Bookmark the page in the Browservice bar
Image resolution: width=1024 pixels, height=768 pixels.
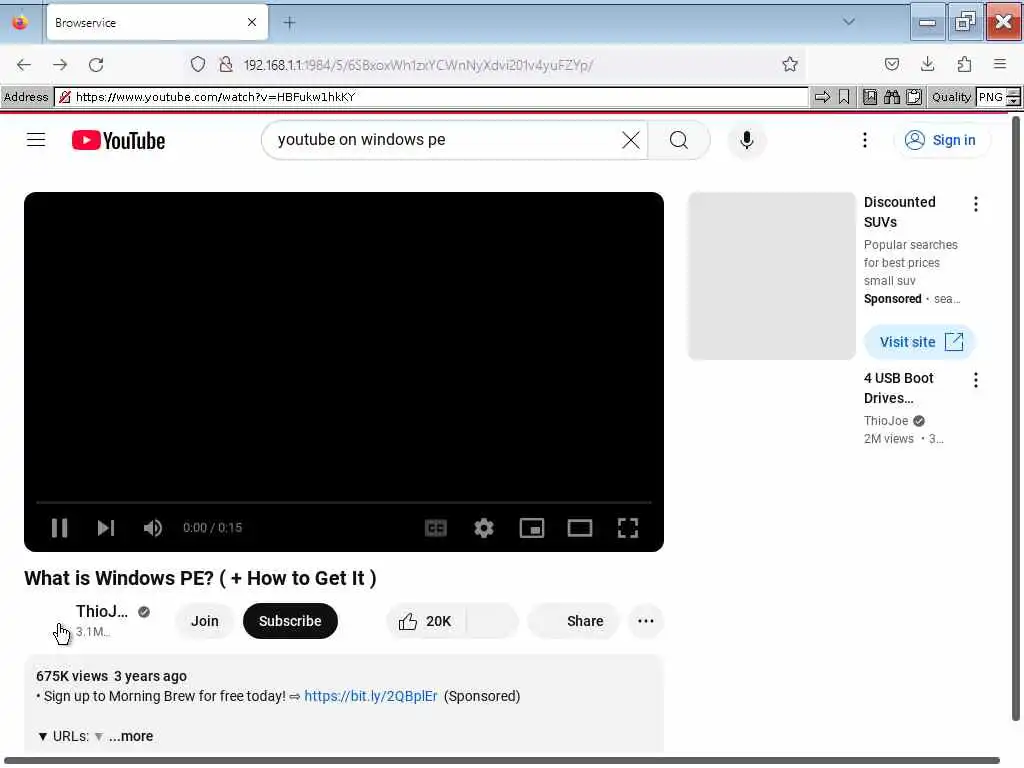[x=844, y=97]
